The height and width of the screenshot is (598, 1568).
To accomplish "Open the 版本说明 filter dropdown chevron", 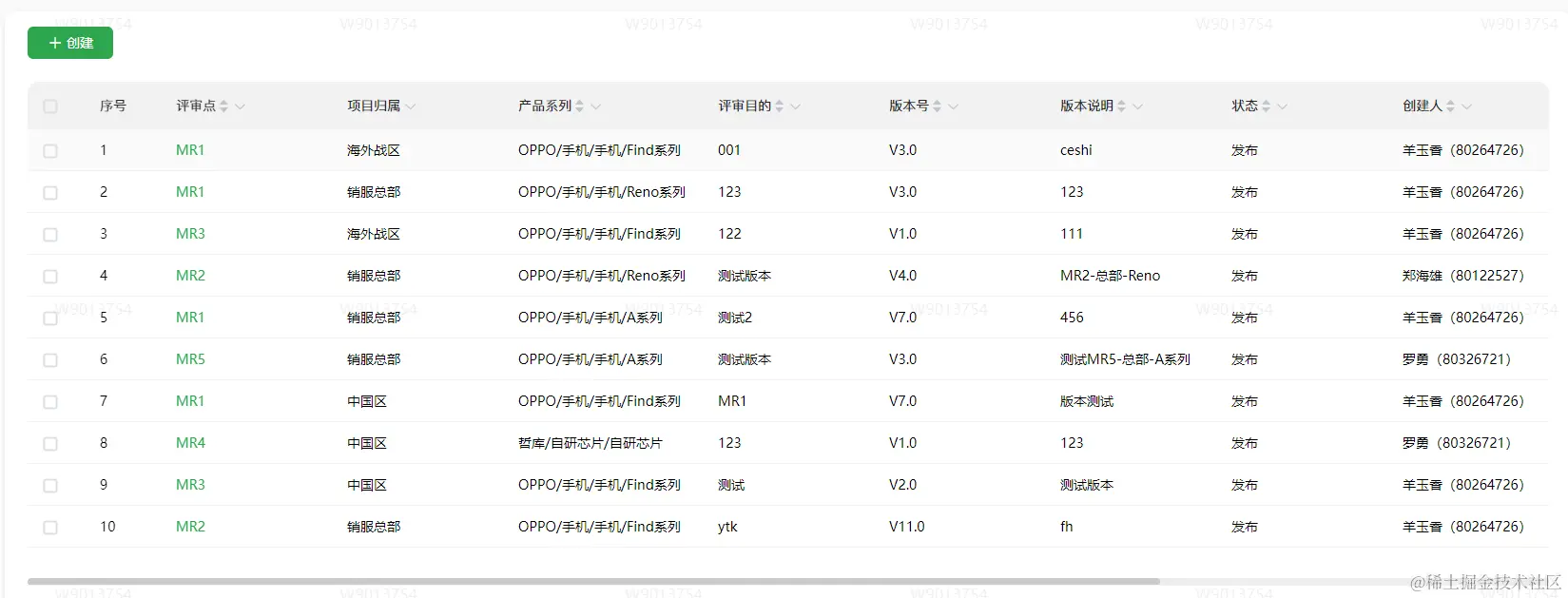I will (1138, 106).
